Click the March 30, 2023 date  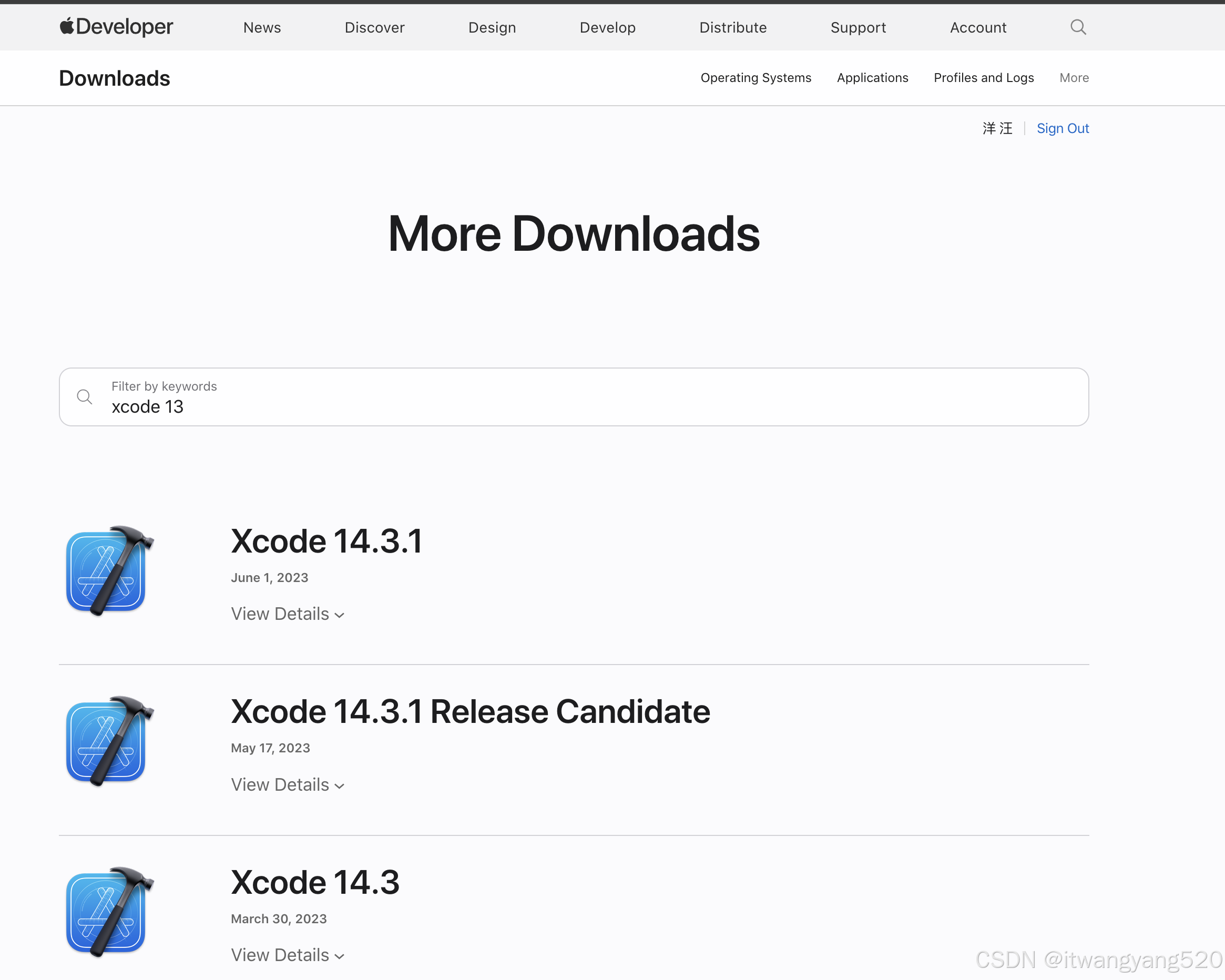click(x=279, y=918)
